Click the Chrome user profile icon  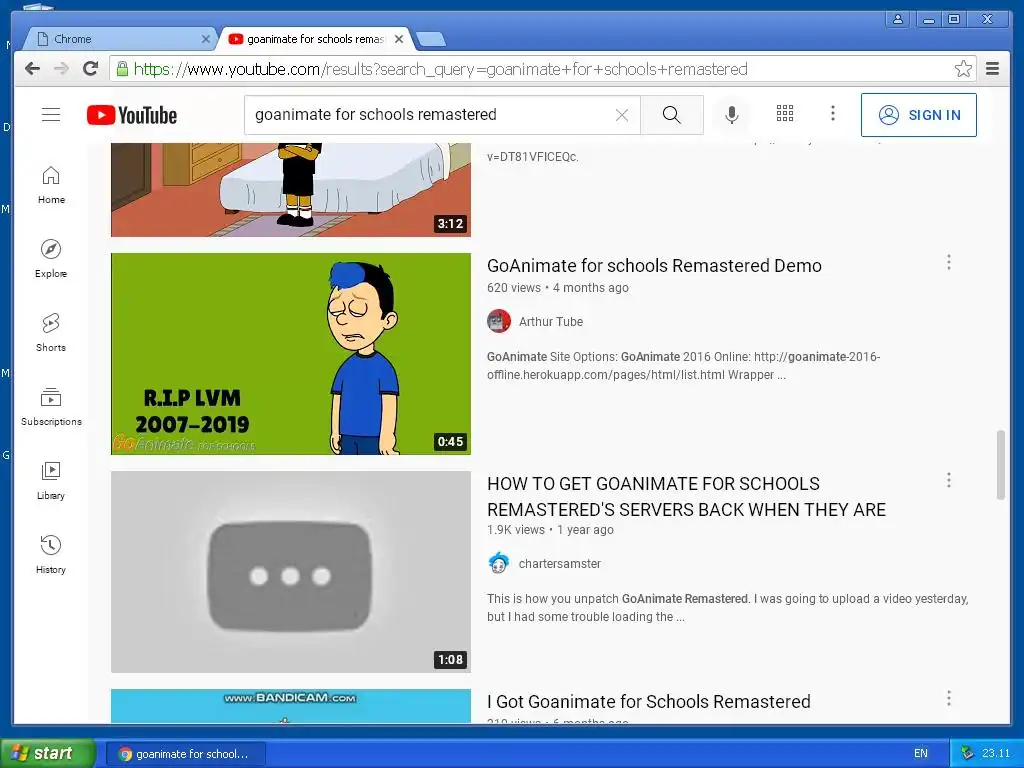tap(898, 19)
